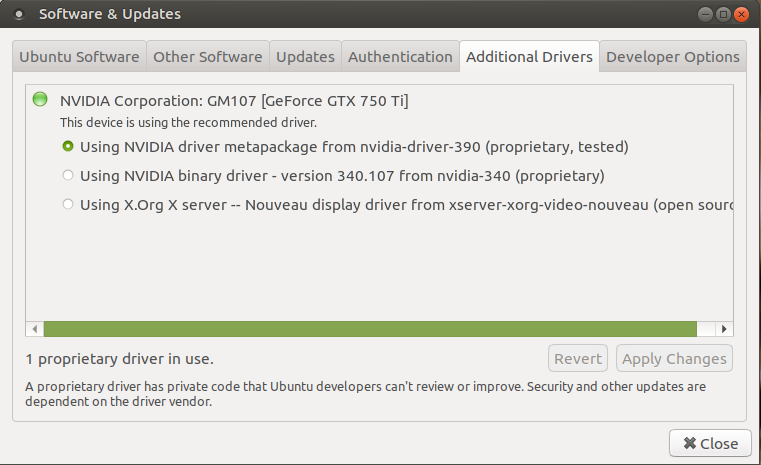
Task: Maximize the Software & Updates window
Action: tap(723, 14)
